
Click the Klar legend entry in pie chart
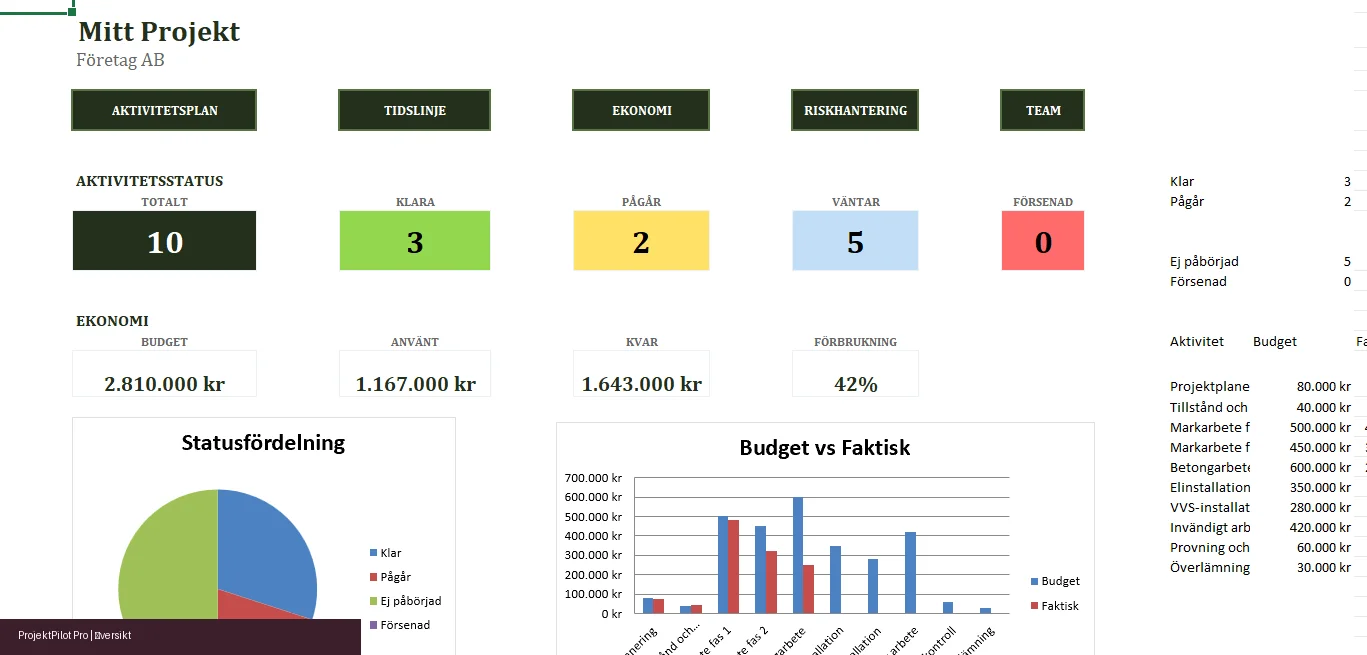pyautogui.click(x=386, y=553)
